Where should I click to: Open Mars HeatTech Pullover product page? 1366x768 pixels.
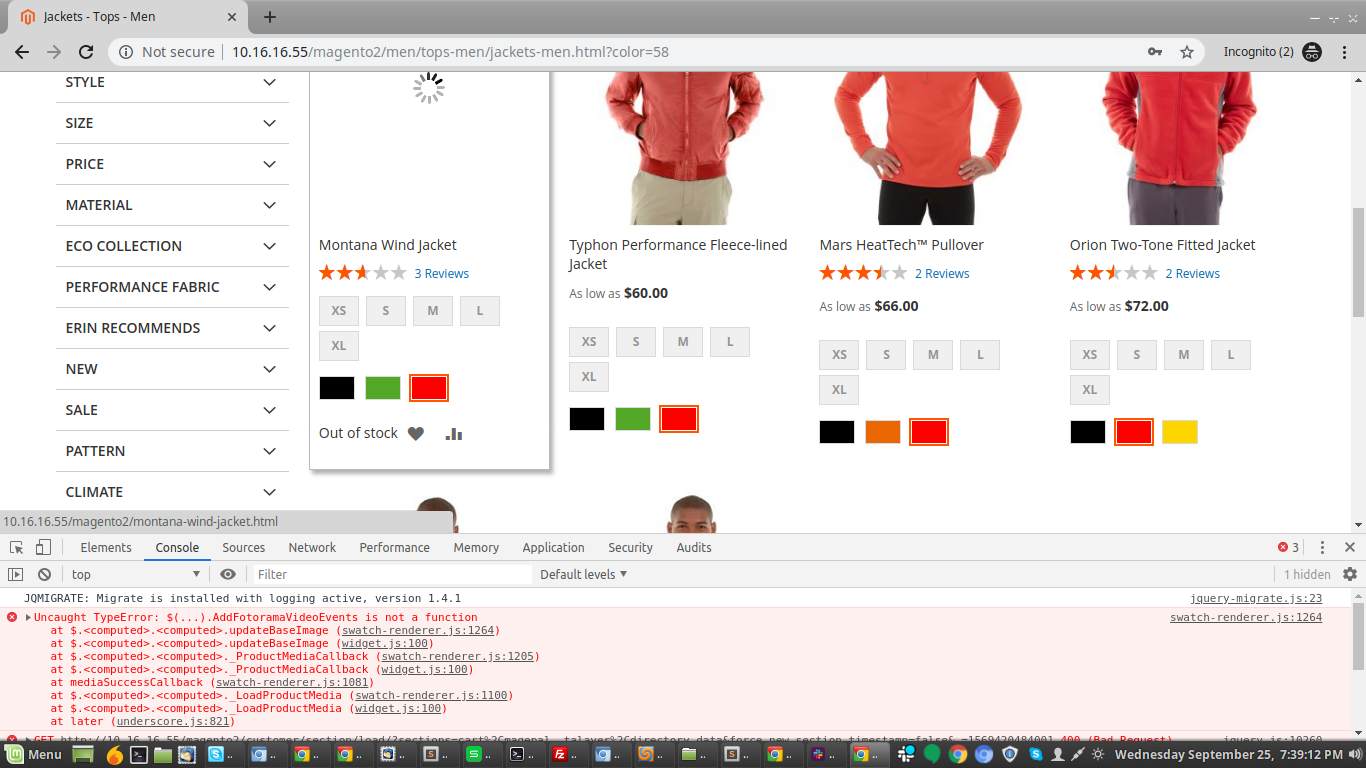point(902,245)
